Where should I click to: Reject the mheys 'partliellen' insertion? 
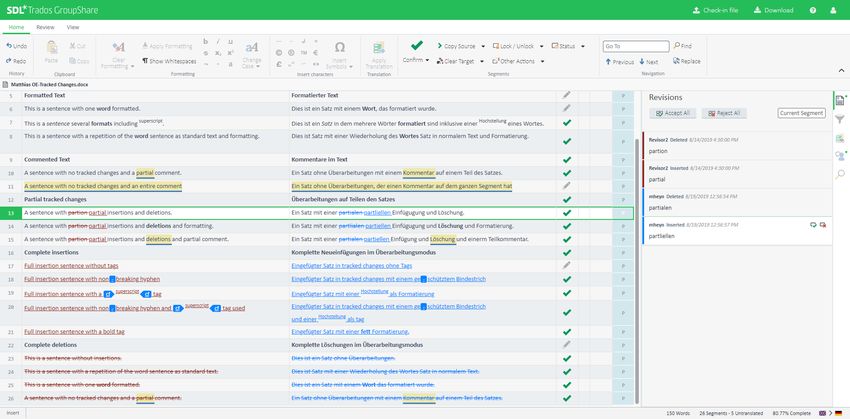(x=823, y=224)
